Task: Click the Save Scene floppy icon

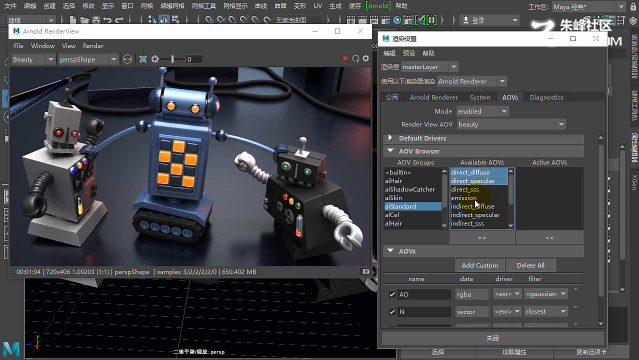Action: (x=96, y=20)
